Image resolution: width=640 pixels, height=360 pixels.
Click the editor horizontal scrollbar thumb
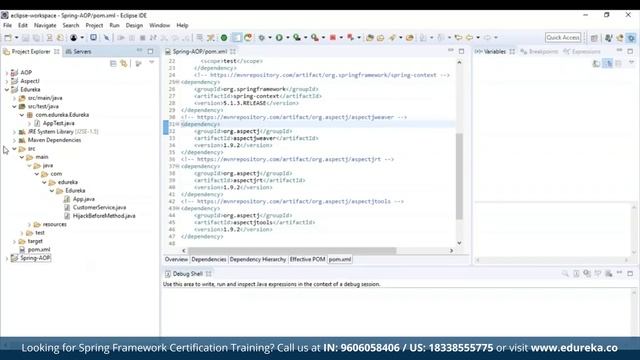(x=292, y=251)
